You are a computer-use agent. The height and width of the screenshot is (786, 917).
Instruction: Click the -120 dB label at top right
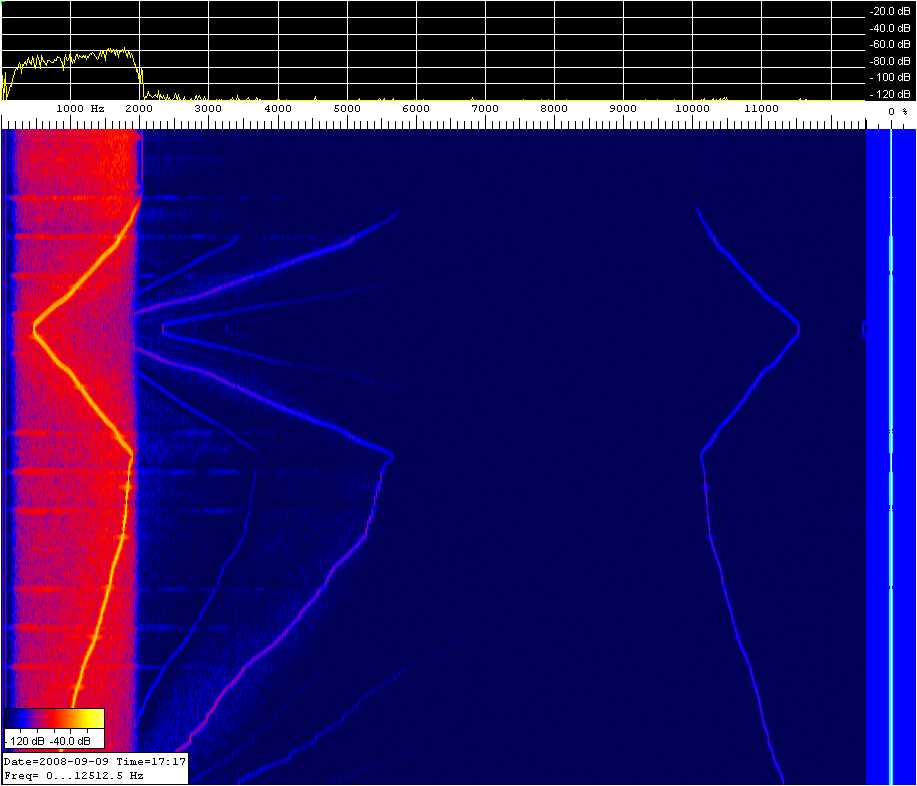(x=890, y=94)
